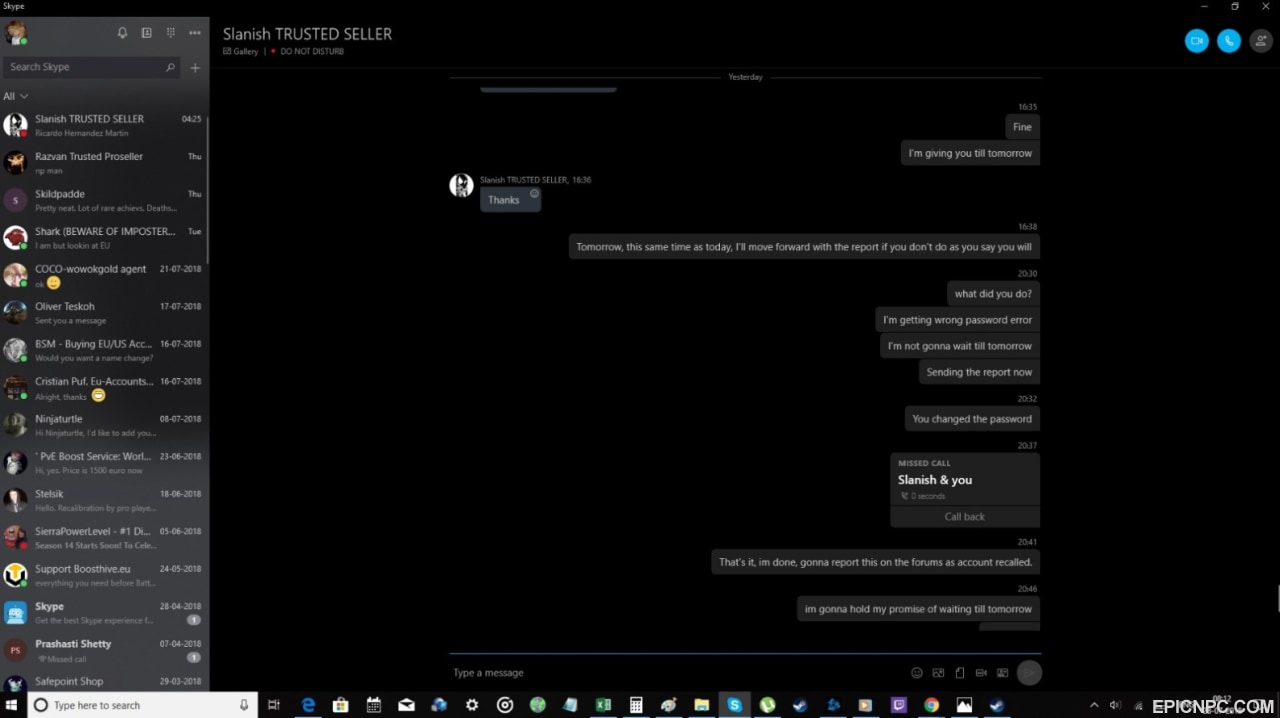Attach a file to the message
Image resolution: width=1280 pixels, height=718 pixels.
point(960,673)
